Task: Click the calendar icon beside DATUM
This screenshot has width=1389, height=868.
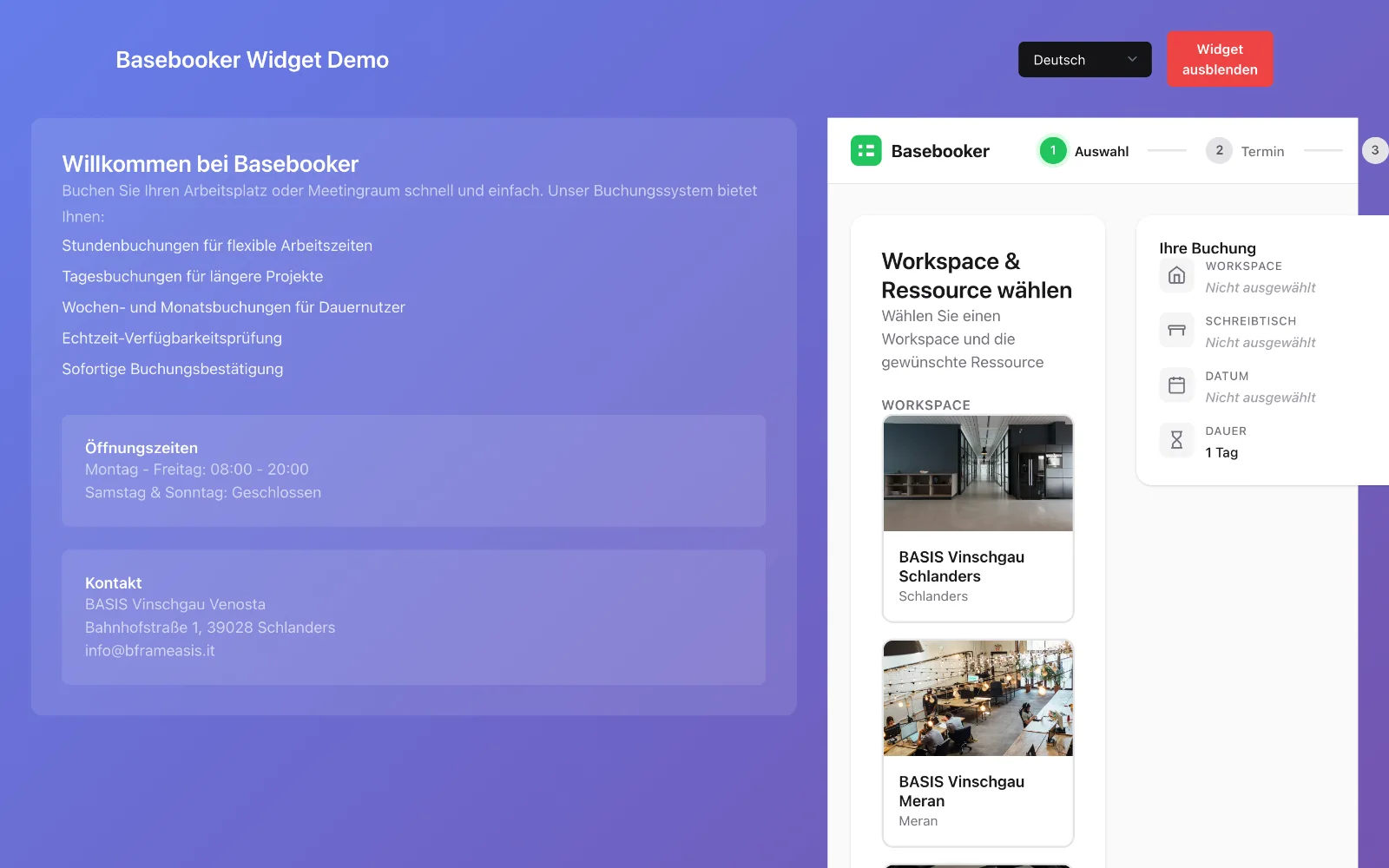Action: 1176,385
